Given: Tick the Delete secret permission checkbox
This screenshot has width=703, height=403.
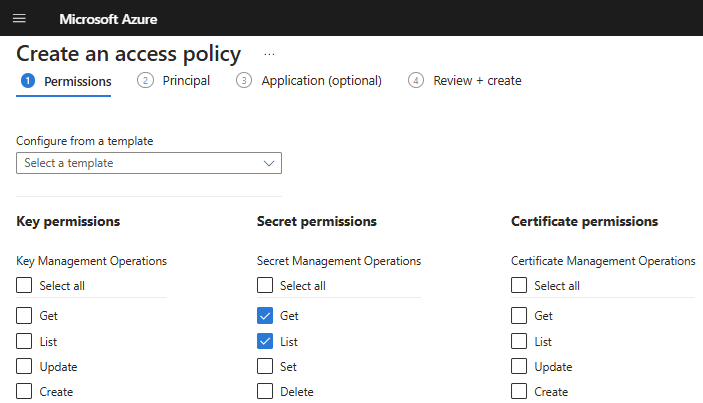Looking at the screenshot, I should (266, 392).
